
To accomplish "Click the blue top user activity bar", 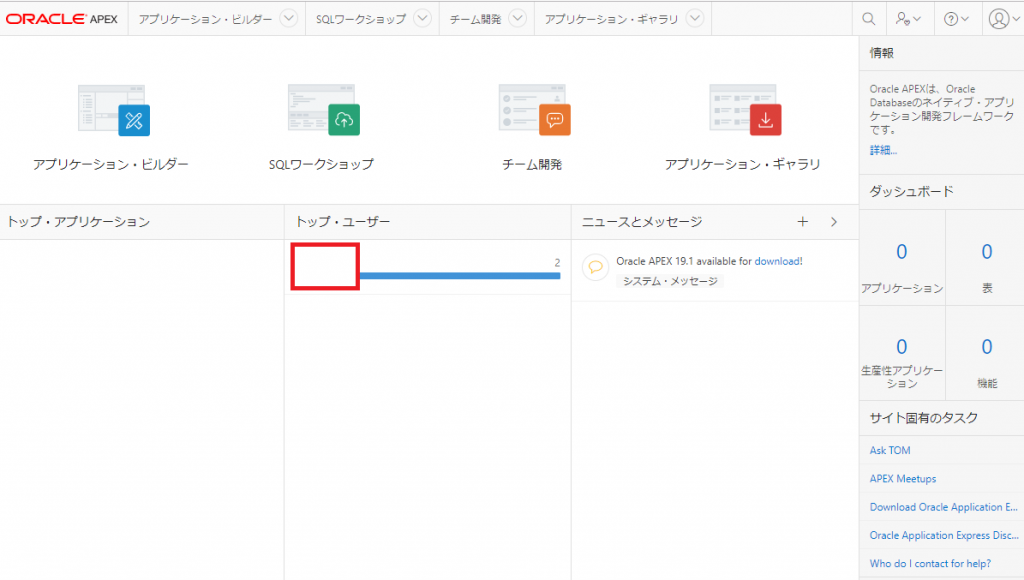I will (x=460, y=276).
